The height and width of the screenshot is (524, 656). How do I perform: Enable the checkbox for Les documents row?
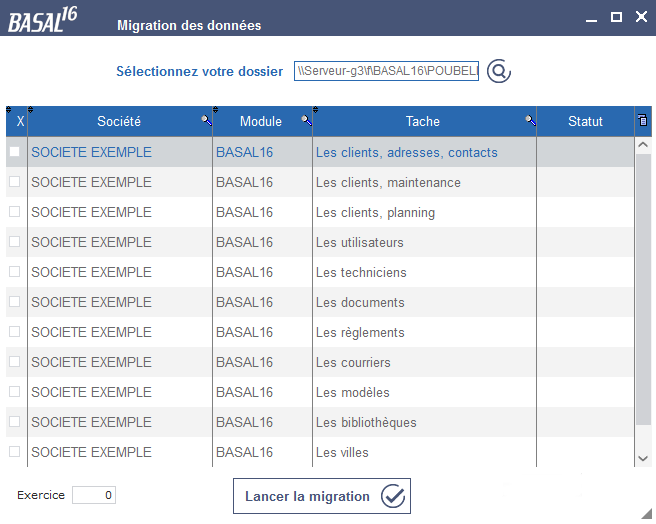click(15, 301)
